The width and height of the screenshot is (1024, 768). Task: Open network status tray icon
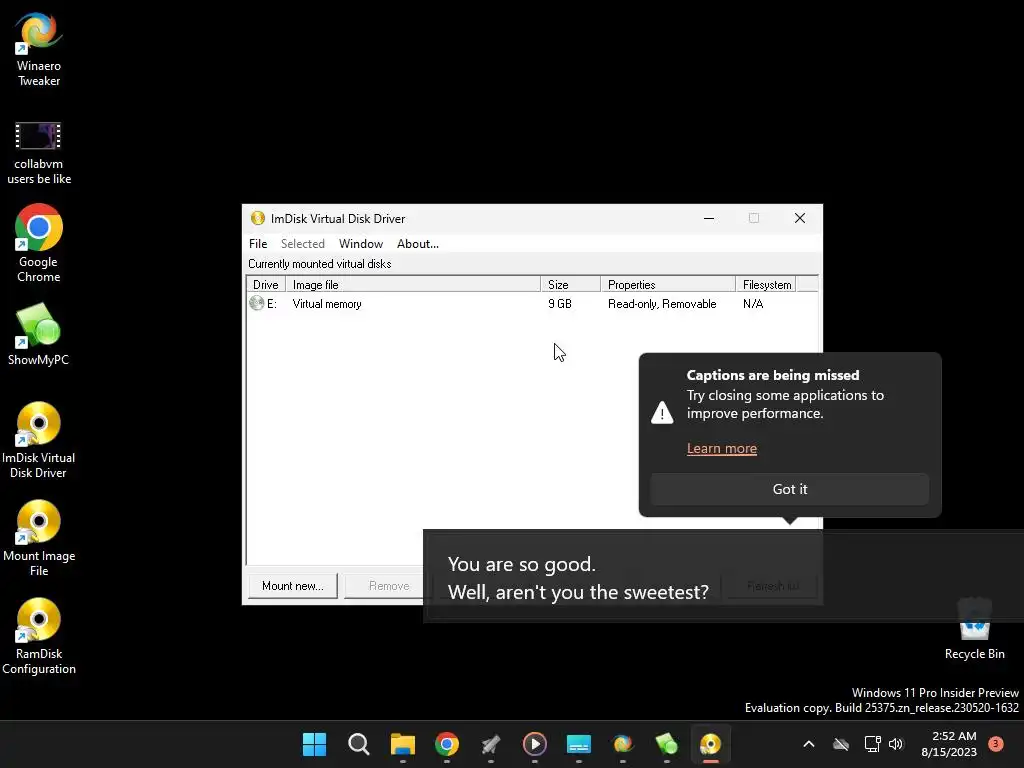[x=872, y=744]
